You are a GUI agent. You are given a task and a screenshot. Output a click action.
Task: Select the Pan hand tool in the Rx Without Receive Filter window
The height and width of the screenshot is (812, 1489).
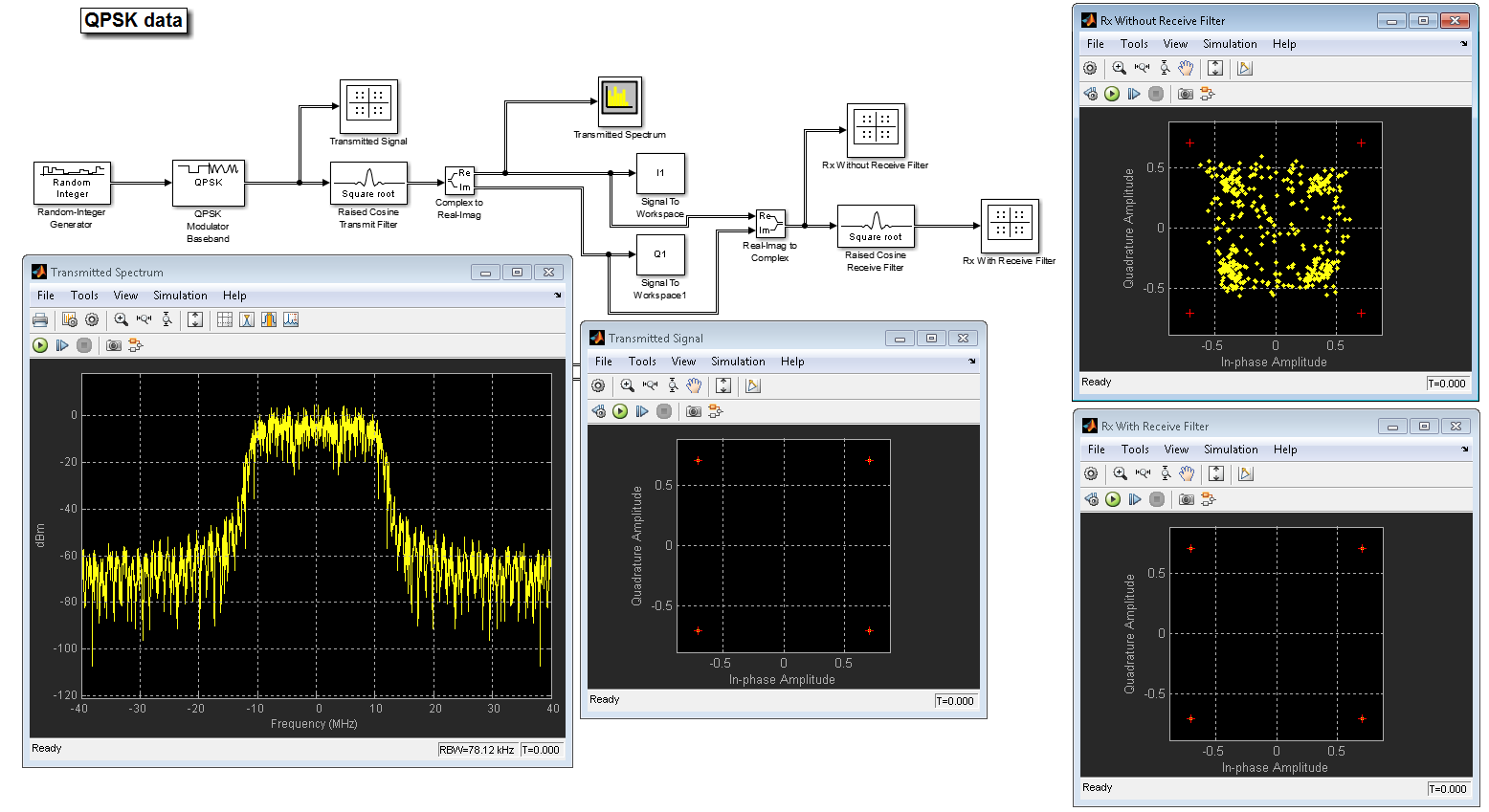pyautogui.click(x=1187, y=68)
